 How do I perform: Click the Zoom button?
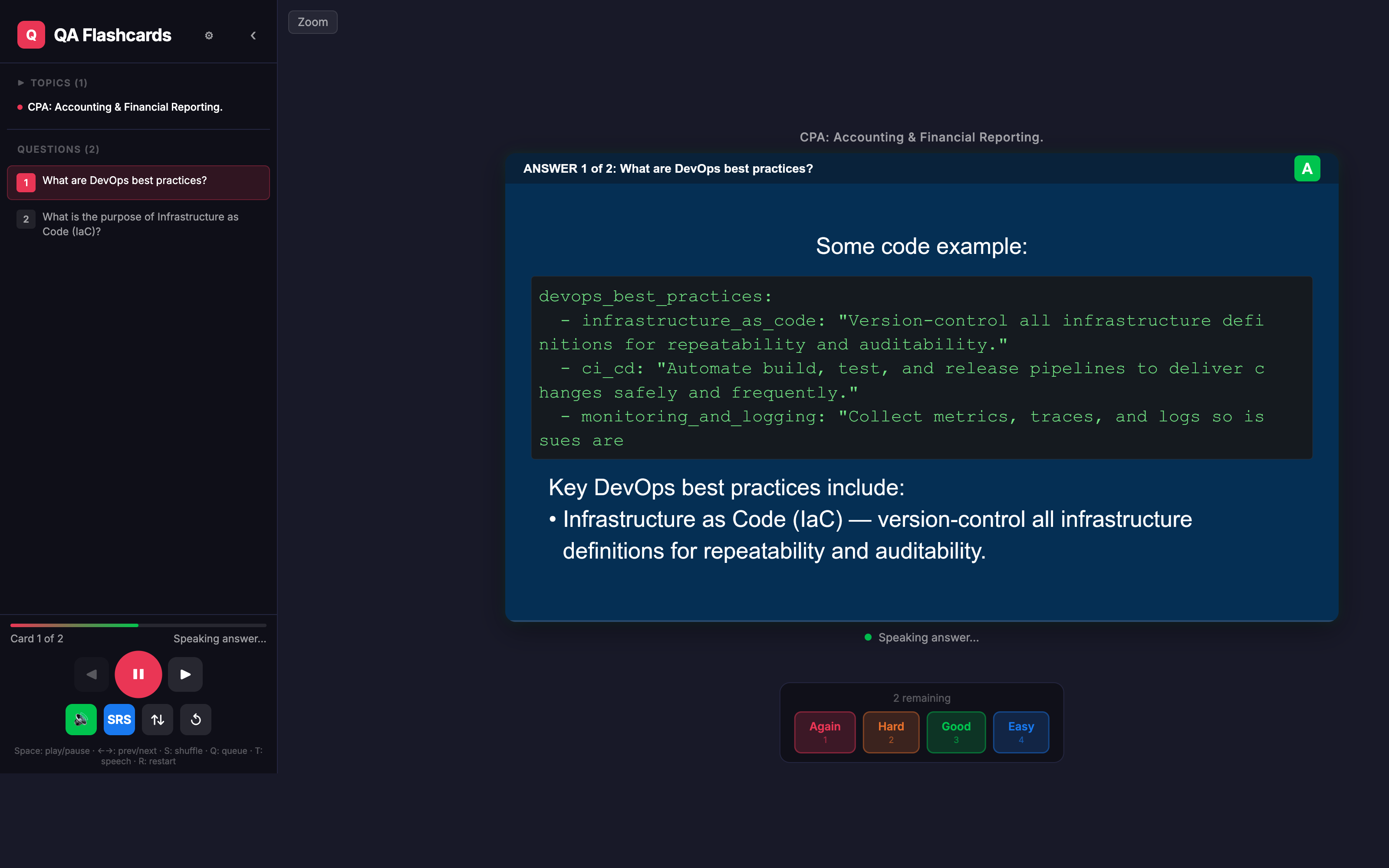click(312, 22)
